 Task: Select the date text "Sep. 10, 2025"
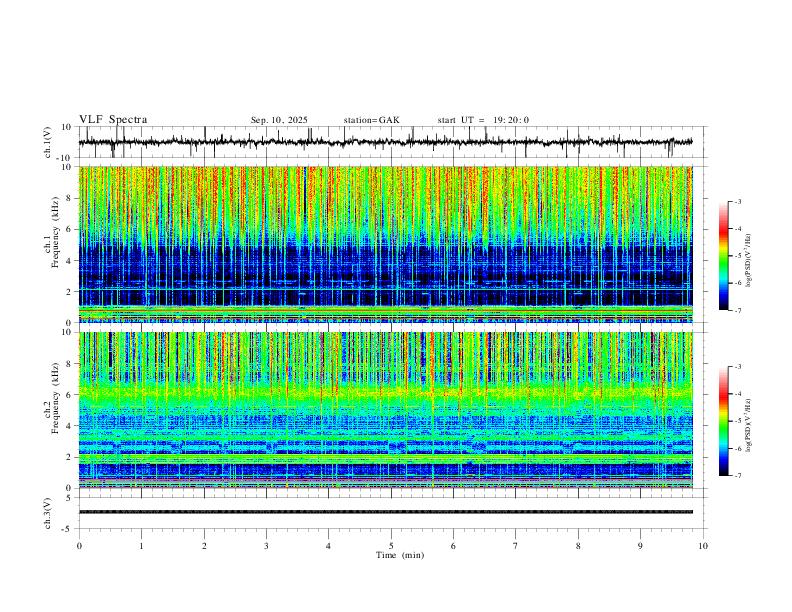click(x=279, y=120)
